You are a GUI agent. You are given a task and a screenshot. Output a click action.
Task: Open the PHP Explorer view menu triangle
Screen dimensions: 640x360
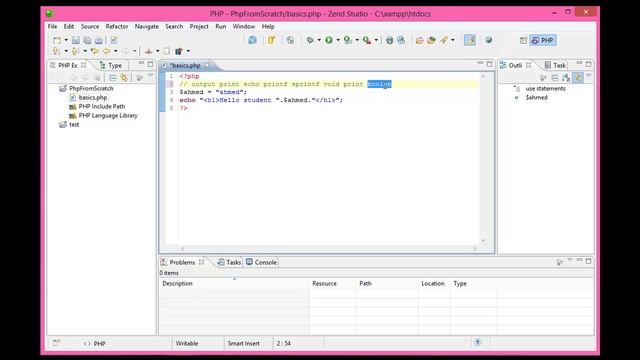tap(150, 76)
